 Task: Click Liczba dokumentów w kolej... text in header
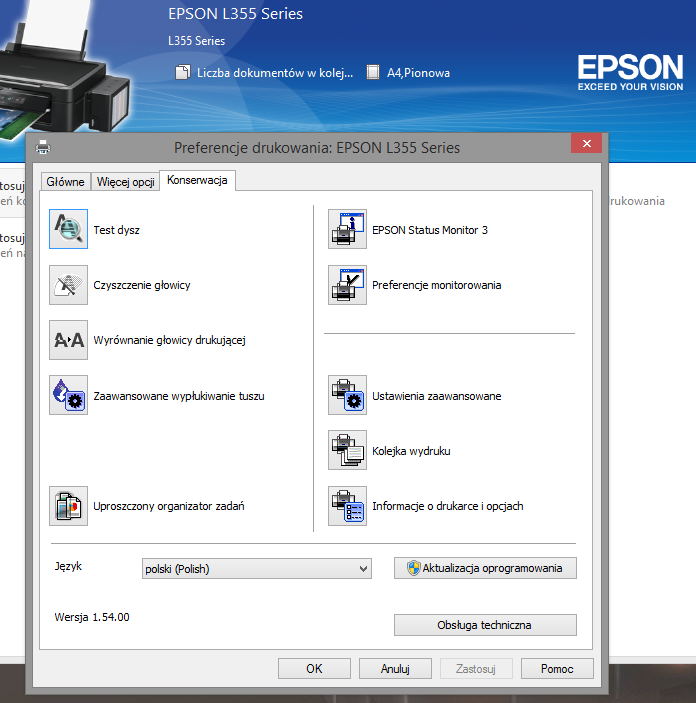pos(275,73)
